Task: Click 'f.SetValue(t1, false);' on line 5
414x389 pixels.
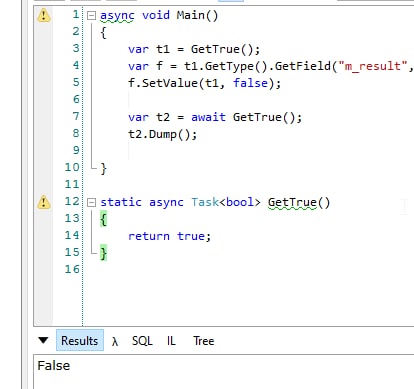Action: coord(205,83)
